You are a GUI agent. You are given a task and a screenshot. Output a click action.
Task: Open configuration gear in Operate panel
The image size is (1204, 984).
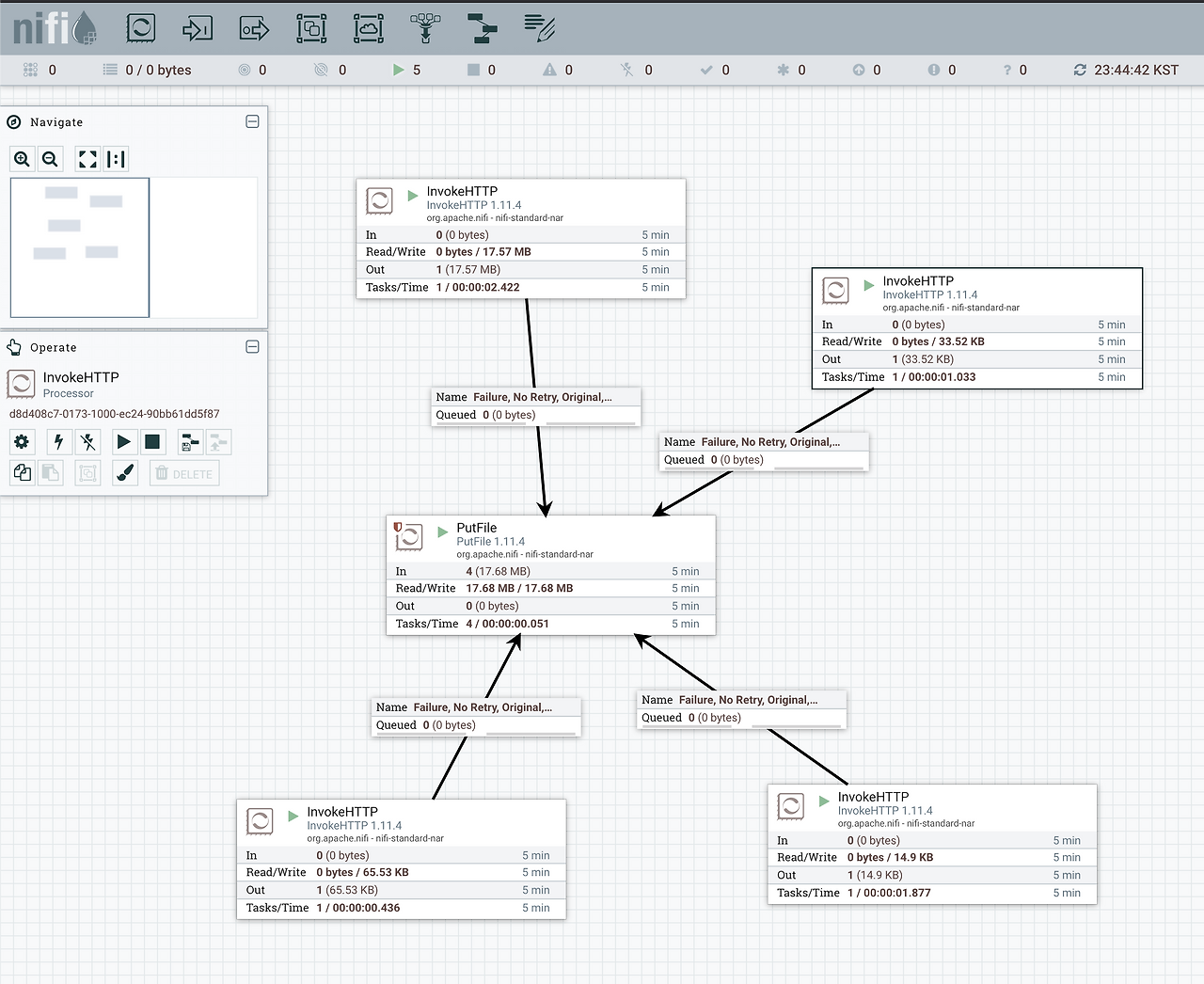(x=23, y=441)
